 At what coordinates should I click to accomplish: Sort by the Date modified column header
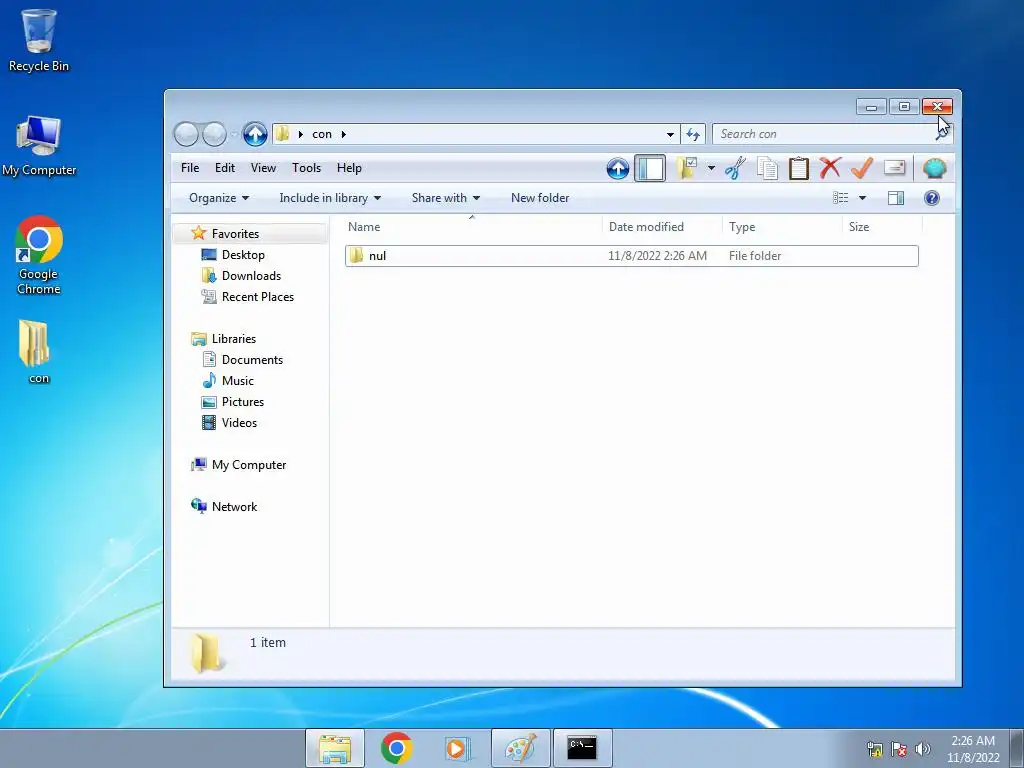[x=662, y=227]
